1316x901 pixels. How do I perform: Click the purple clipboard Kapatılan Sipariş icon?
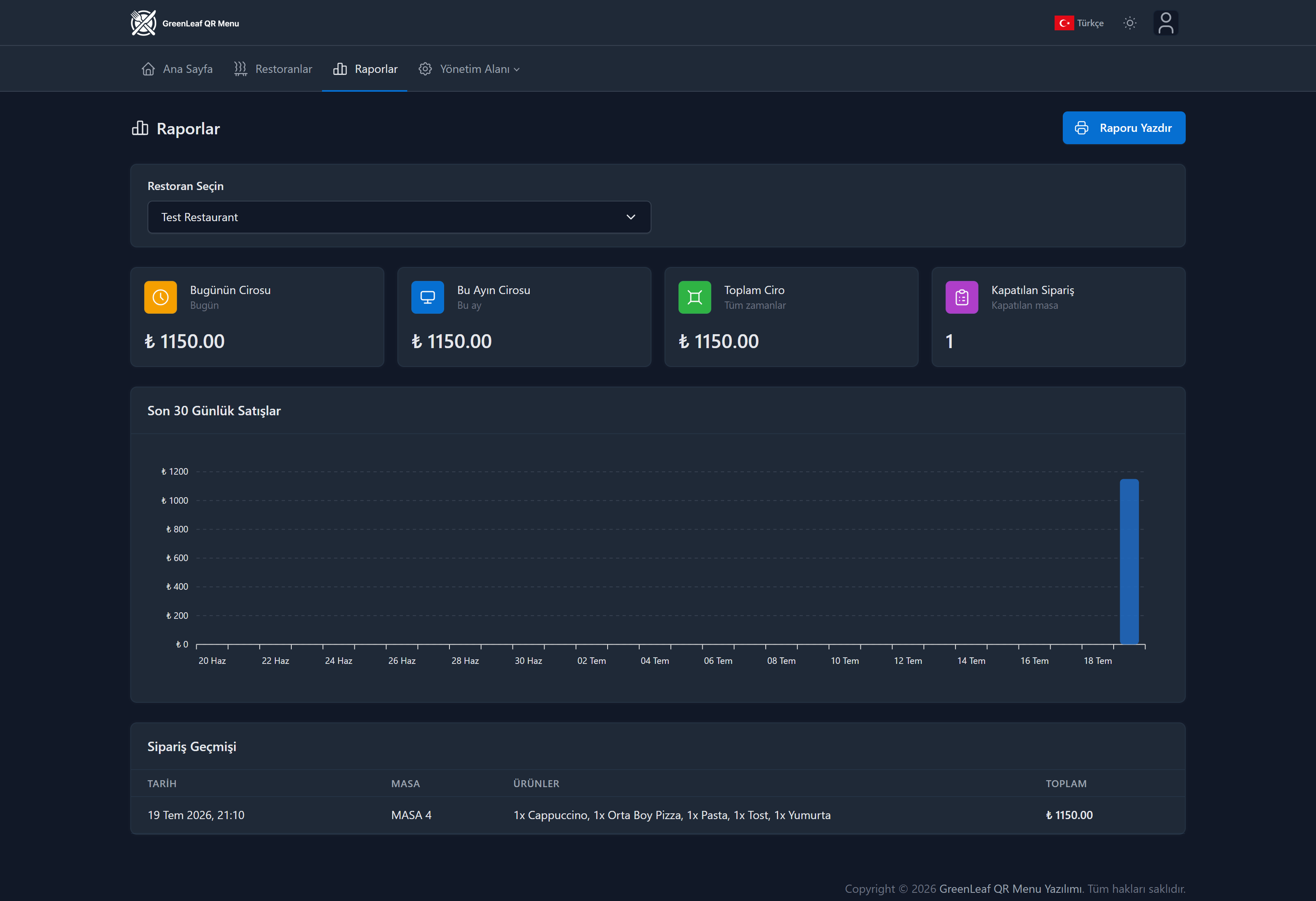click(x=962, y=297)
